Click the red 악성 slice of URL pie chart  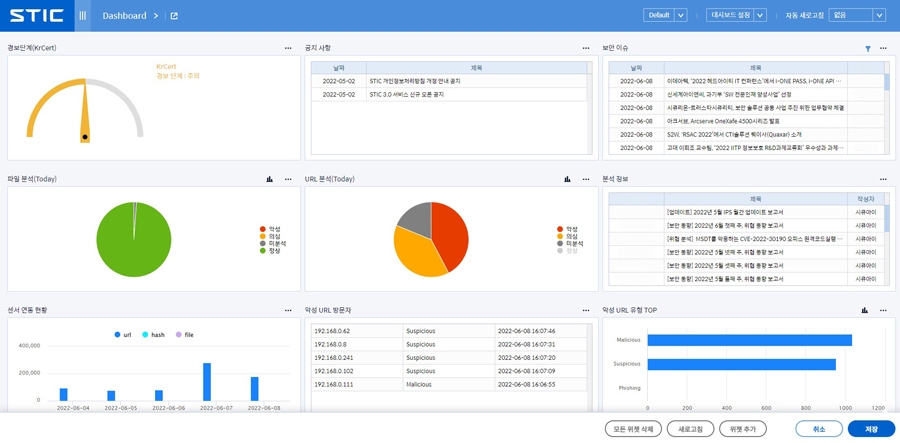click(x=451, y=233)
